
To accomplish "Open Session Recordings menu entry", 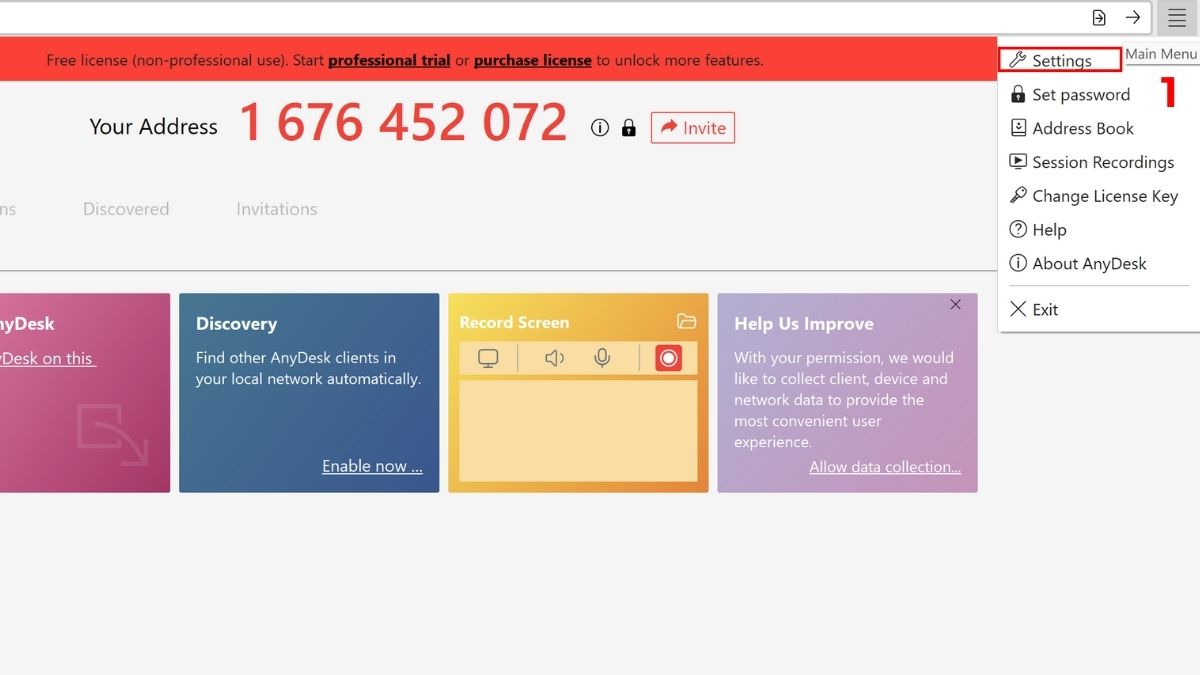I will tap(1103, 162).
